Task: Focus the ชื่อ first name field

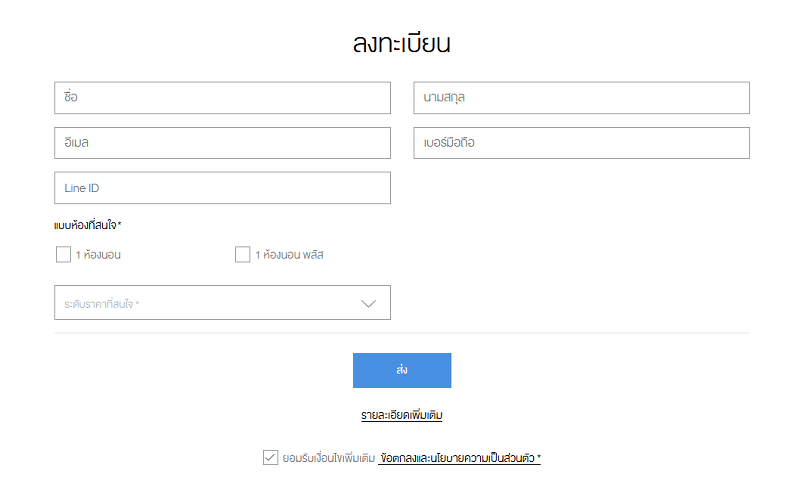Action: coord(222,97)
